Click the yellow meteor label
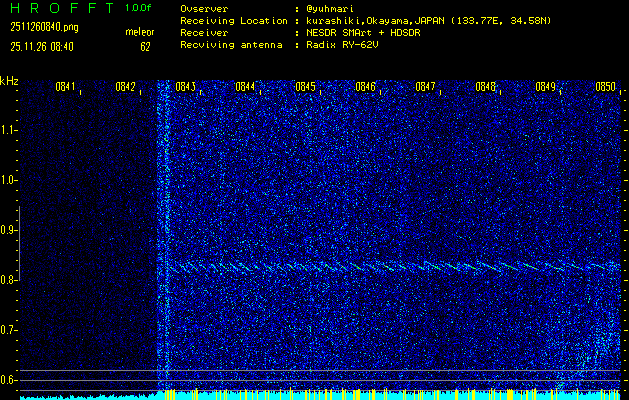 (139, 32)
